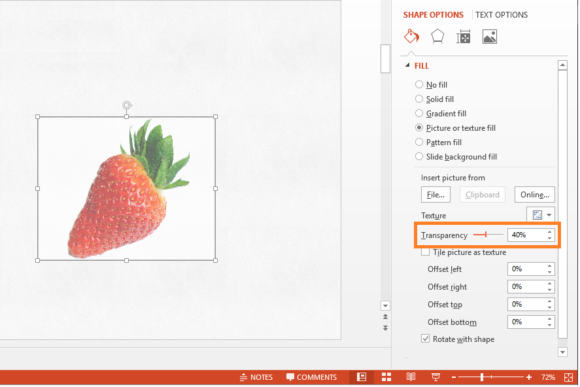This screenshot has width=580, height=387.
Task: Select the No fill option
Action: pyautogui.click(x=431, y=85)
